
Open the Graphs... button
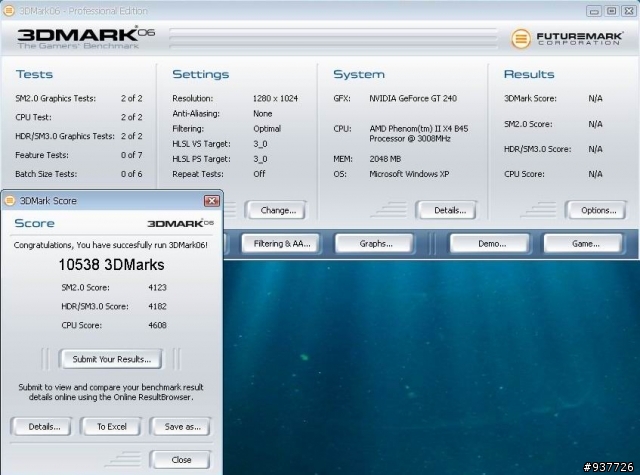[376, 244]
